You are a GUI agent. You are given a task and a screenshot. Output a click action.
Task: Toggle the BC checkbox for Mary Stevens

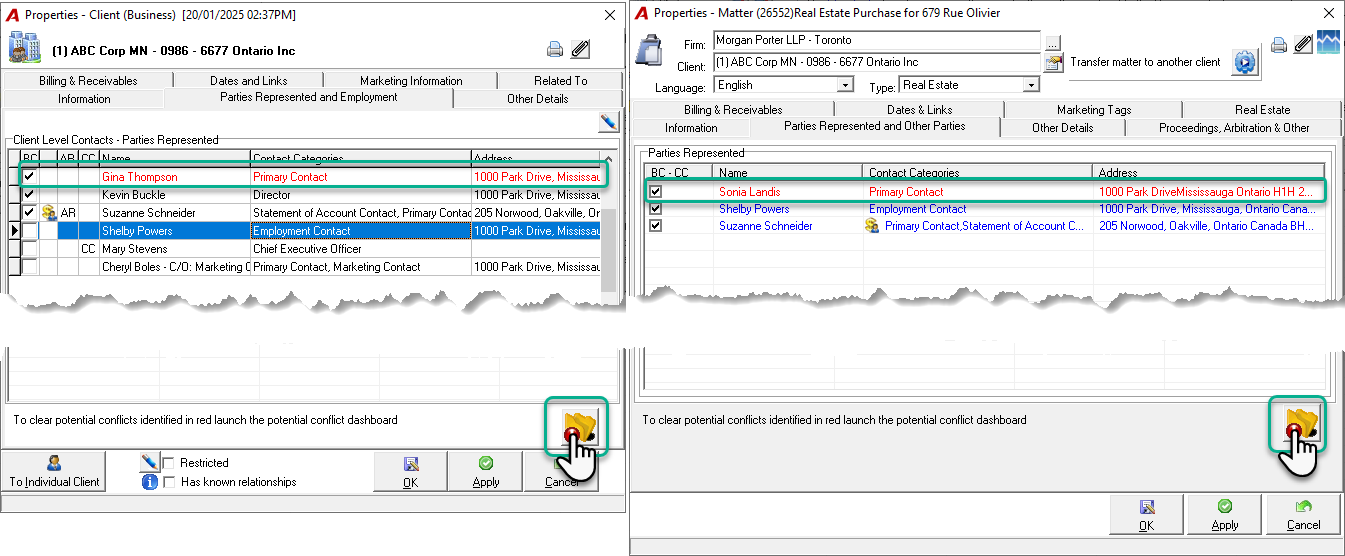29,249
